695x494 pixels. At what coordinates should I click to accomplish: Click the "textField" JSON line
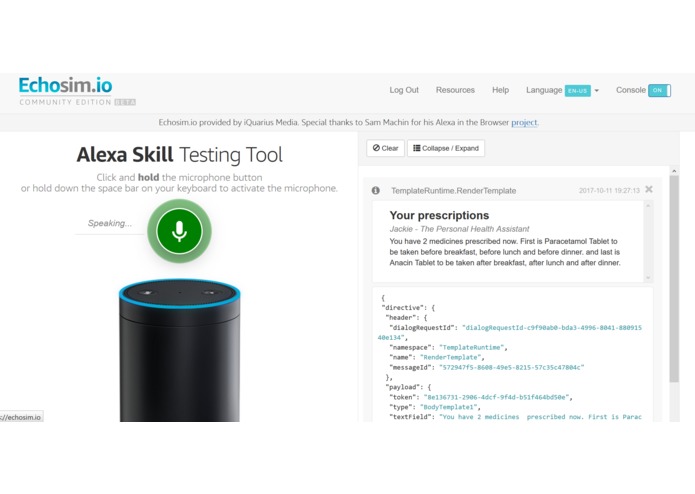click(515, 417)
